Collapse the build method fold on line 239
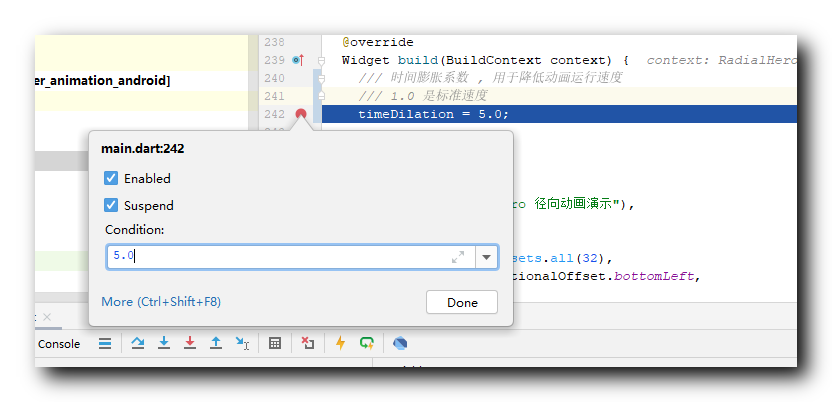 [321, 60]
